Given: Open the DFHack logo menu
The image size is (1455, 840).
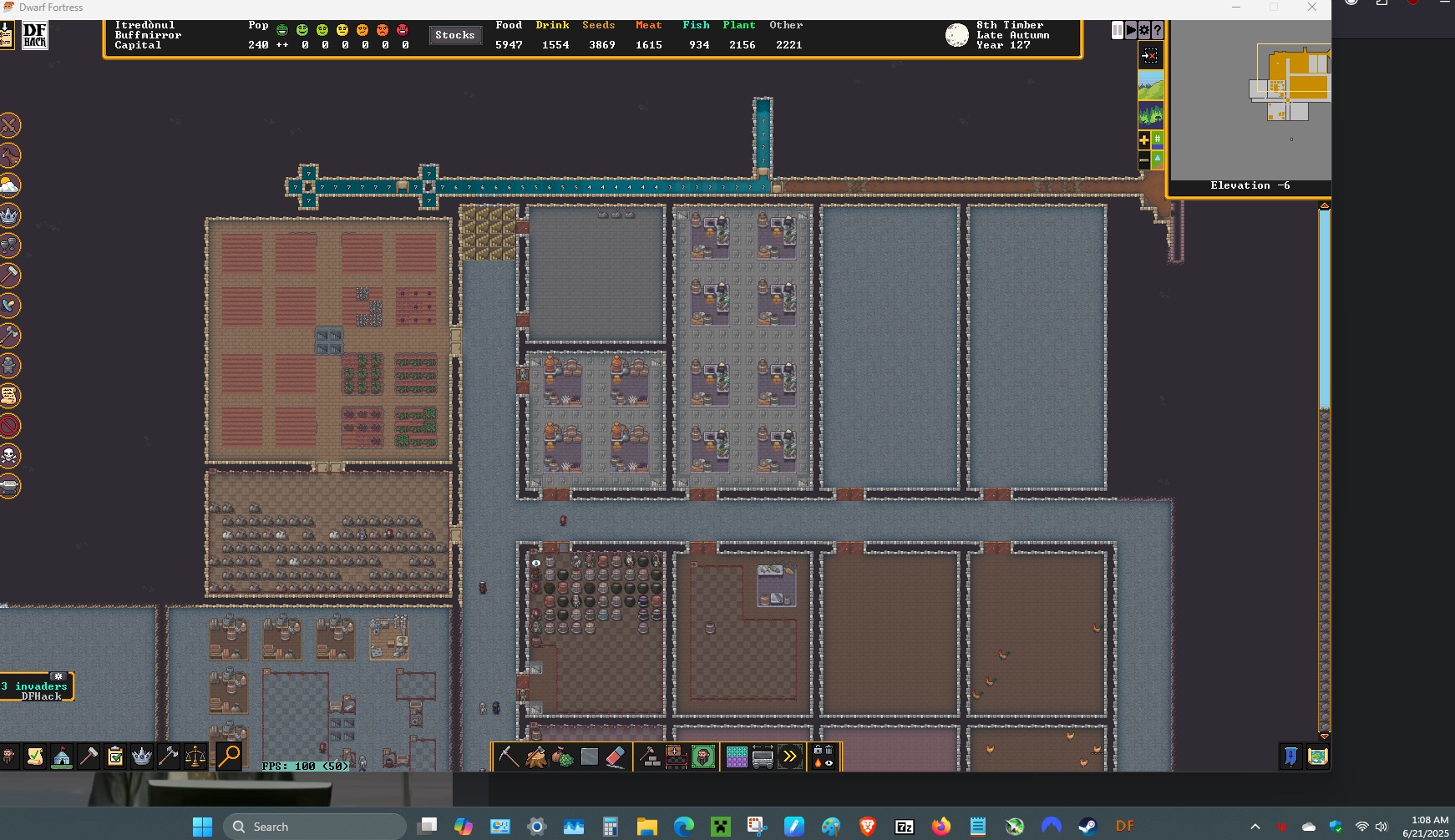Looking at the screenshot, I should tap(34, 35).
